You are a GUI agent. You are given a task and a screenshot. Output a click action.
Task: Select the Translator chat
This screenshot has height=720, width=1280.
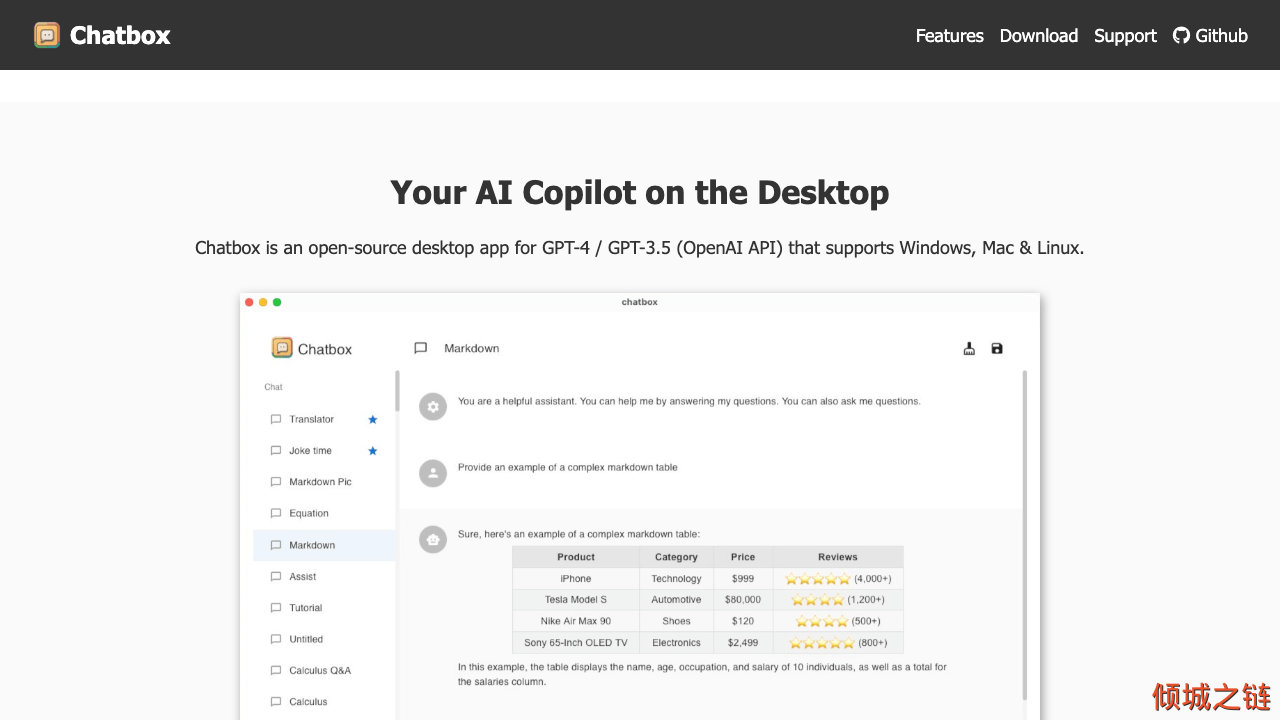click(324, 419)
